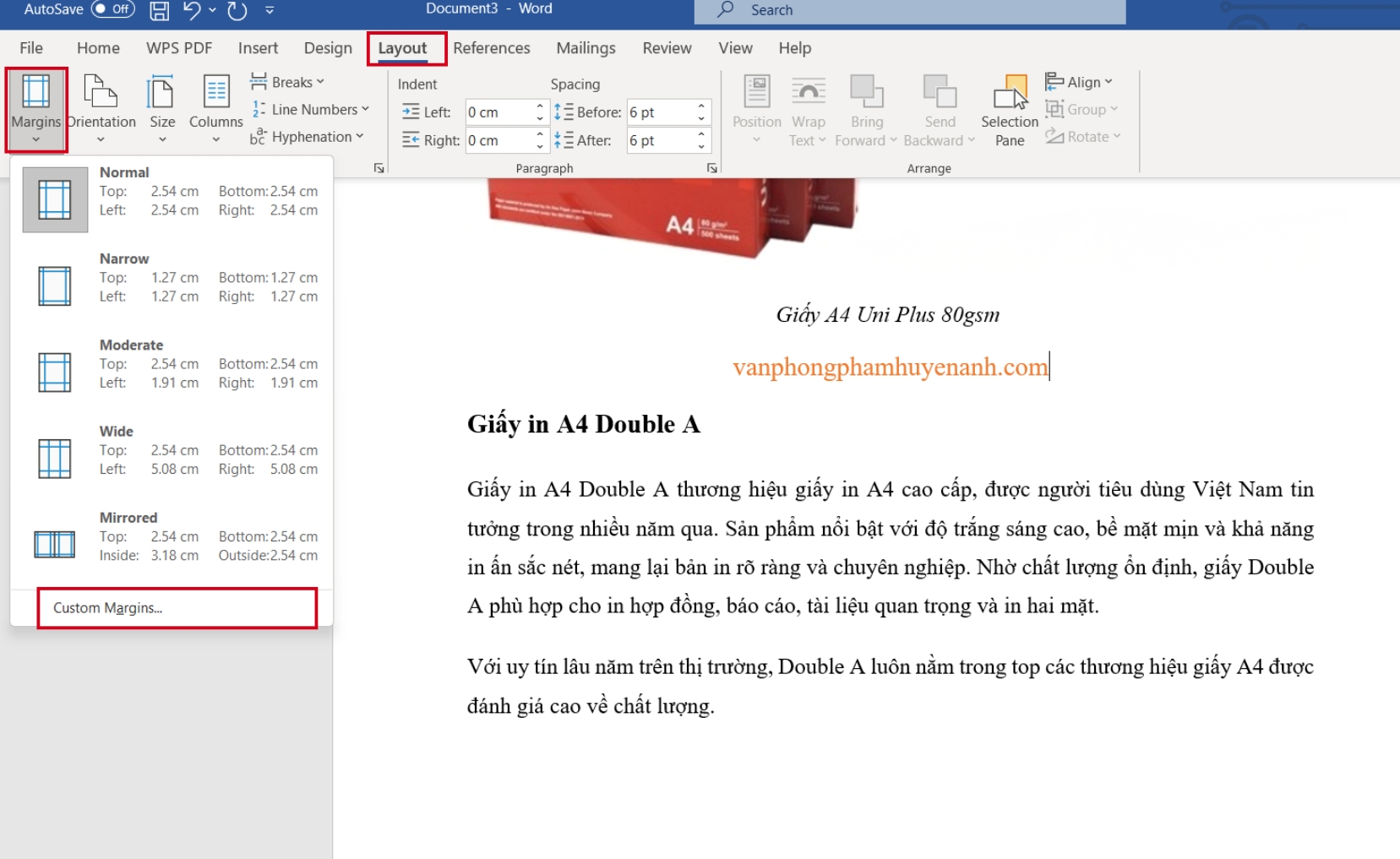Click the heading 'Giấy in A4 Double A'
1400x859 pixels.
(584, 424)
